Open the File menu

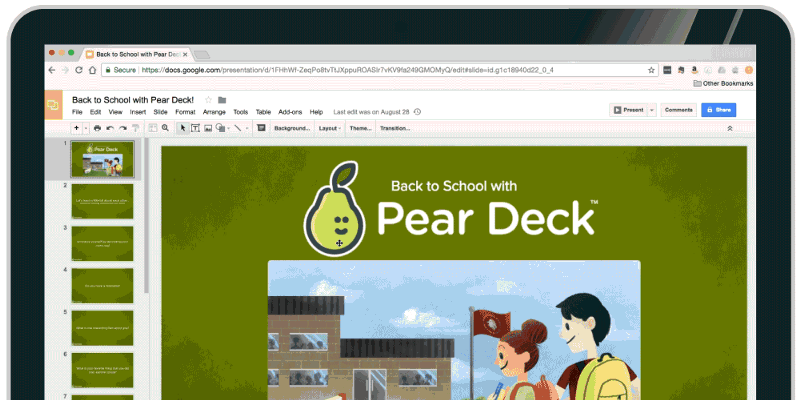pyautogui.click(x=77, y=112)
